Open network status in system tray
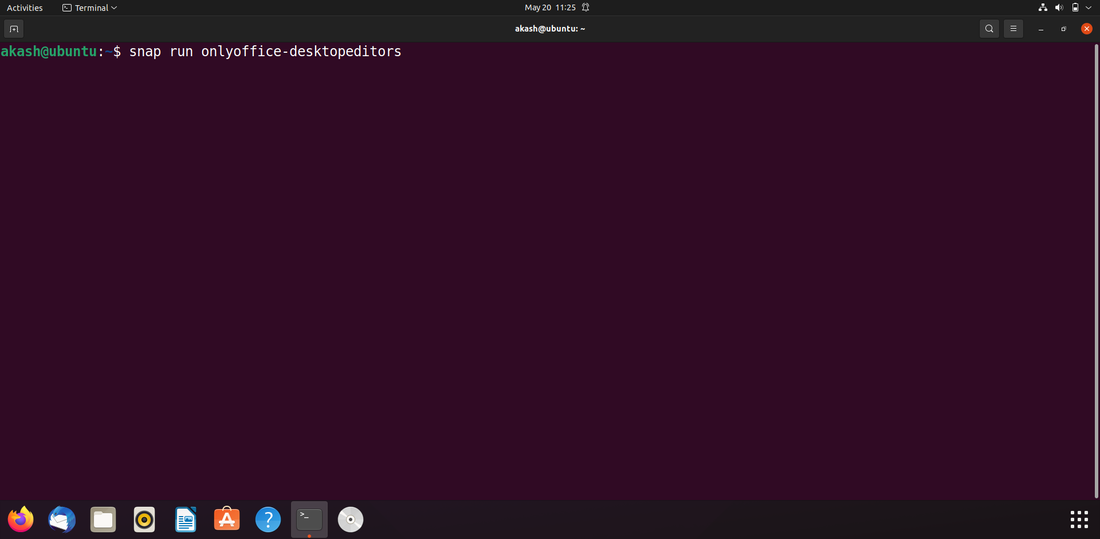The width and height of the screenshot is (1100, 539). click(x=1042, y=8)
